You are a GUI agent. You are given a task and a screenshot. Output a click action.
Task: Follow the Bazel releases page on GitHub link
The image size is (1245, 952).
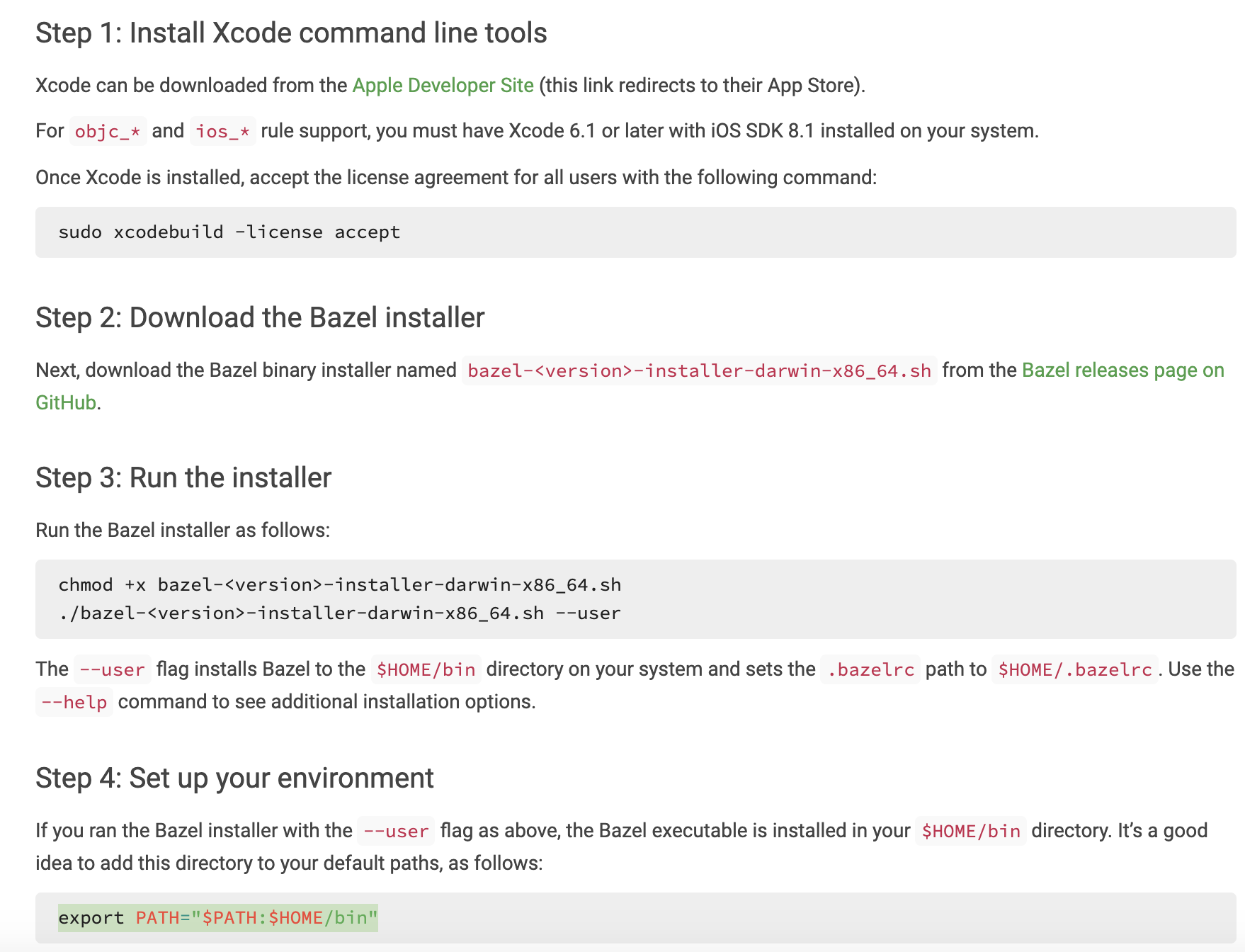click(1122, 370)
